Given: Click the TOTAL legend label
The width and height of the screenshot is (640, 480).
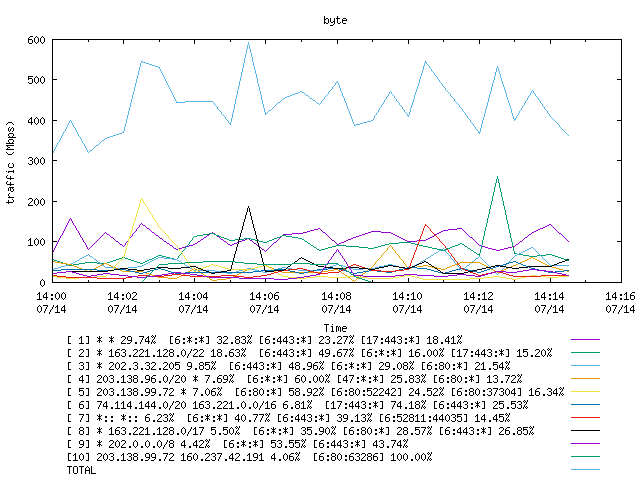Looking at the screenshot, I should (82, 470).
